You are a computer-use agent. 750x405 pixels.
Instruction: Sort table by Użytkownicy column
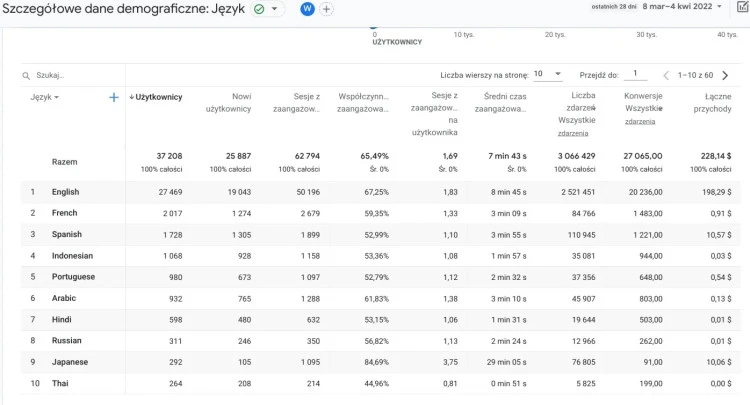tap(158, 97)
